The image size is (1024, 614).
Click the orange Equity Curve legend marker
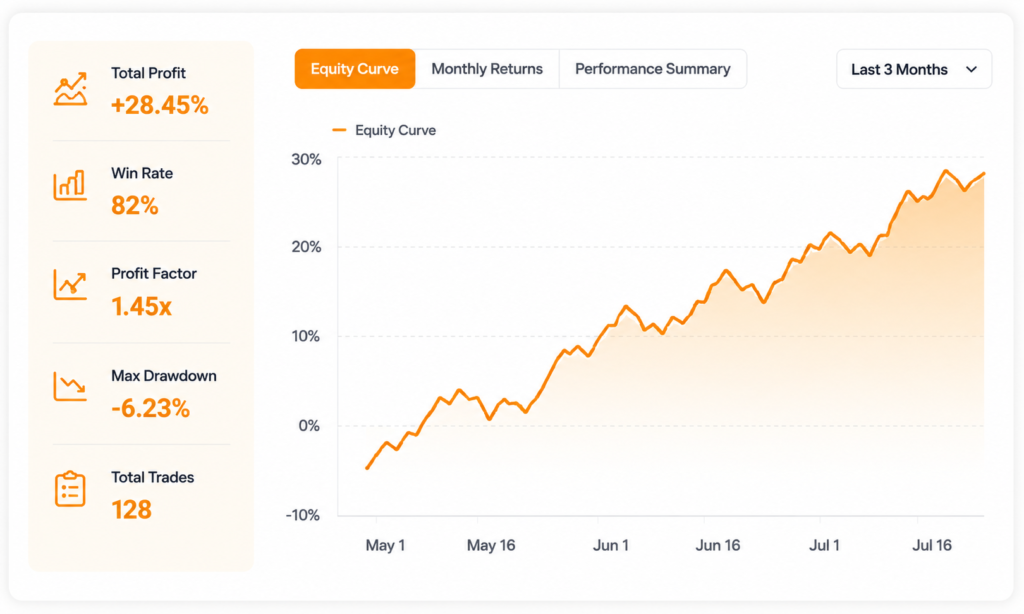pos(339,130)
